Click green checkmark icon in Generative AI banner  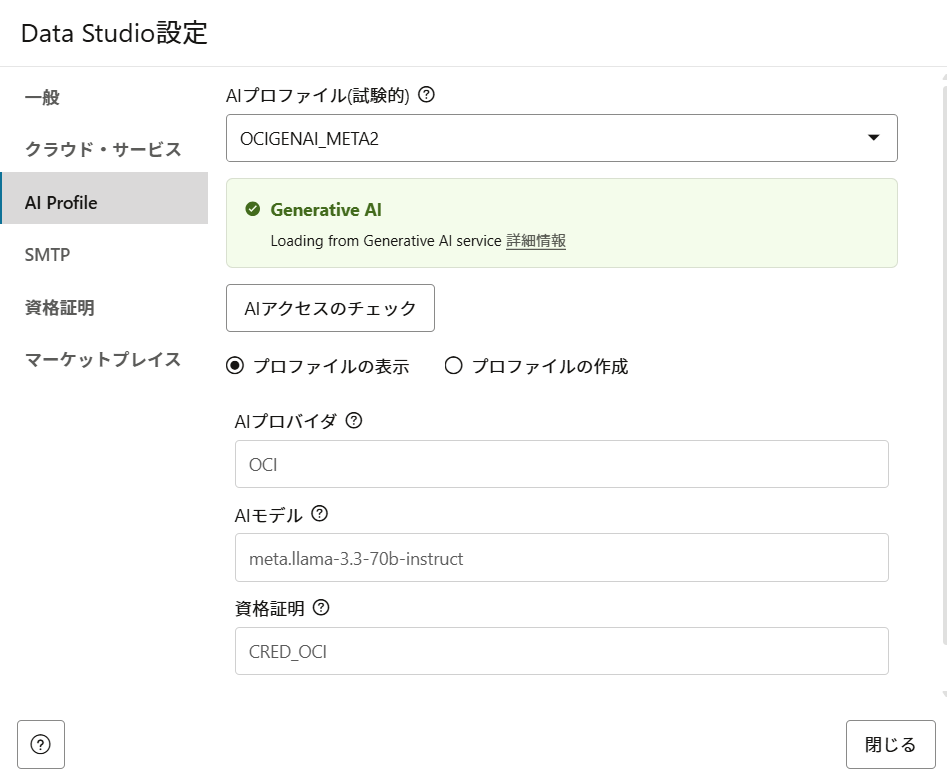(x=252, y=209)
